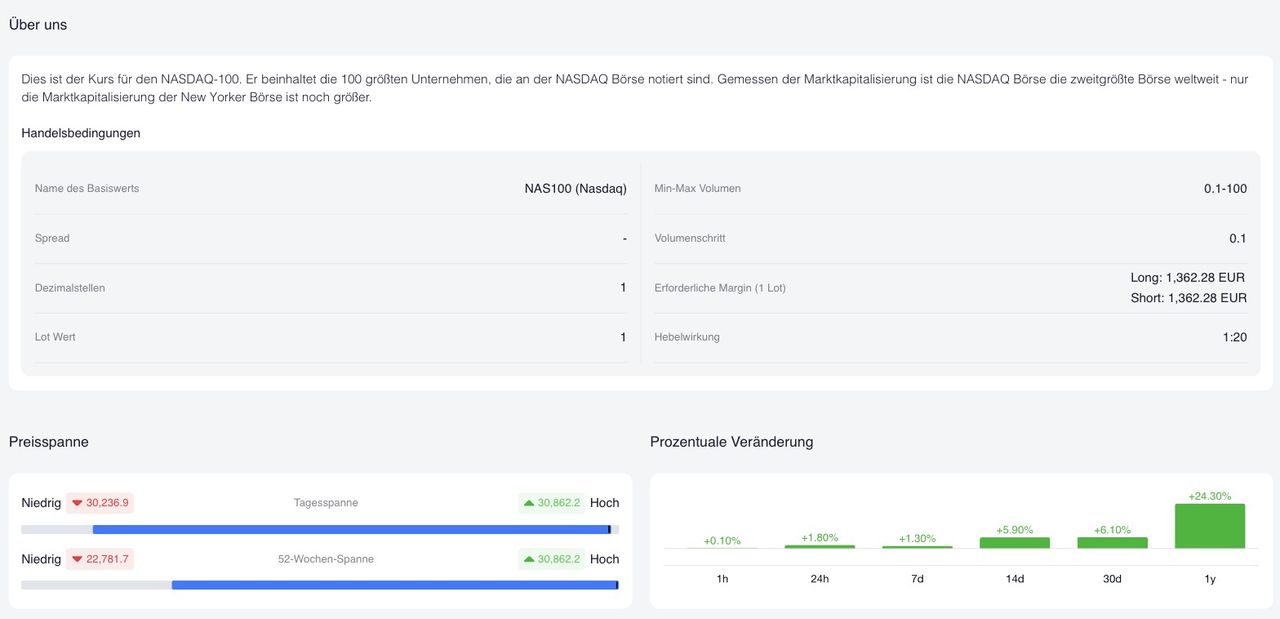Select the 24h bar in the percentage change chart
Screen dimensions: 1280x619
[820, 546]
